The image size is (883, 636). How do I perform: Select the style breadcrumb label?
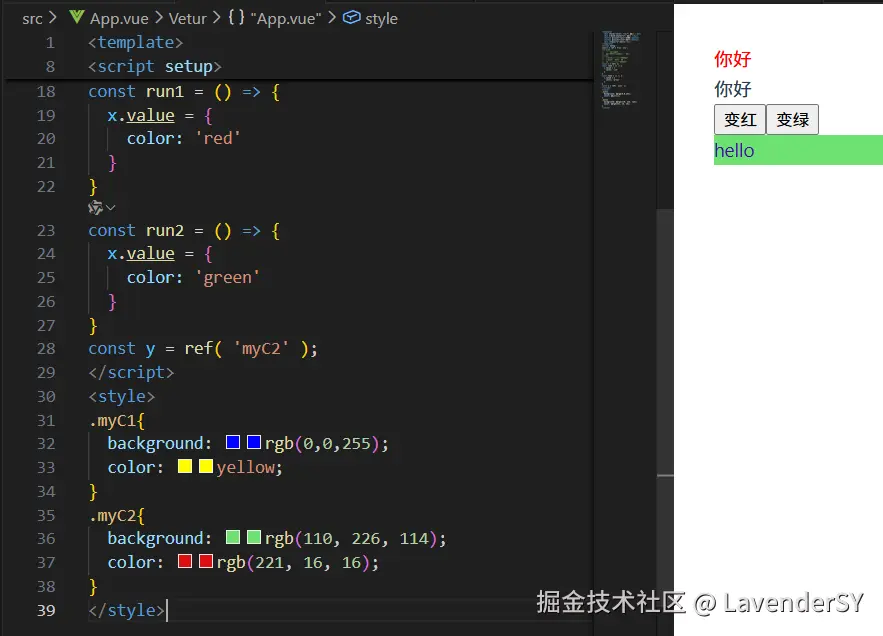click(381, 18)
